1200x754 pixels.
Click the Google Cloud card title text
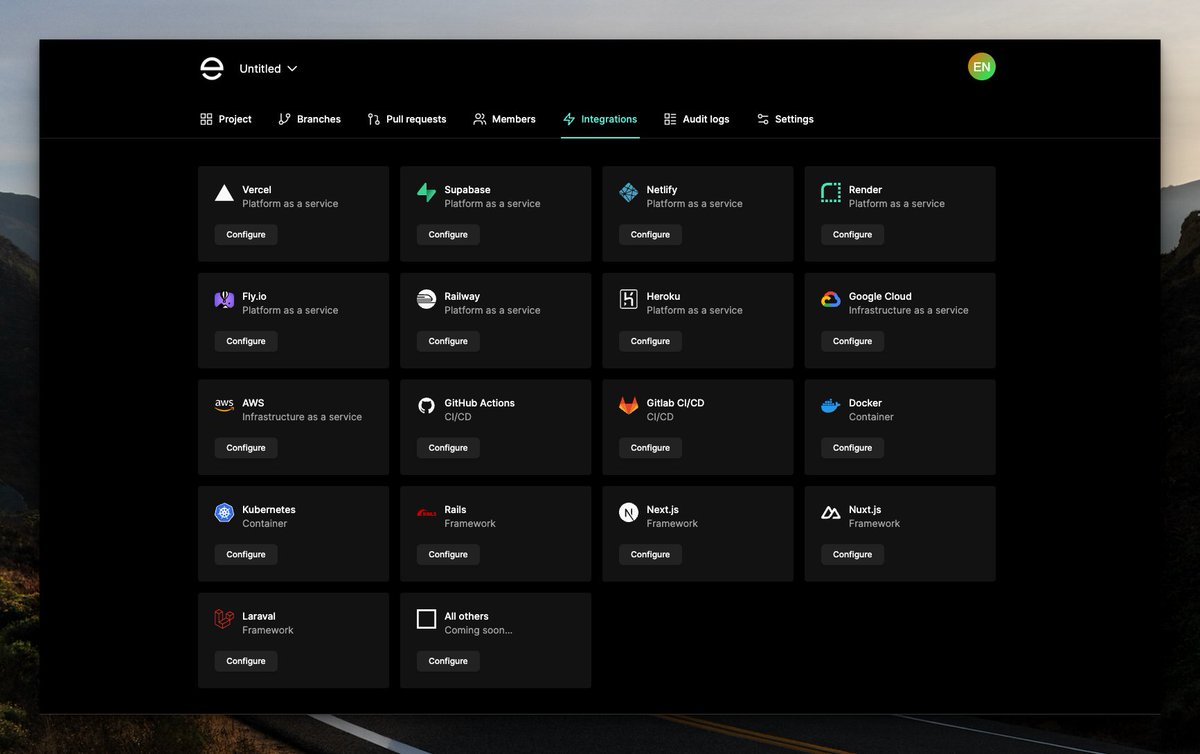[x=880, y=296]
